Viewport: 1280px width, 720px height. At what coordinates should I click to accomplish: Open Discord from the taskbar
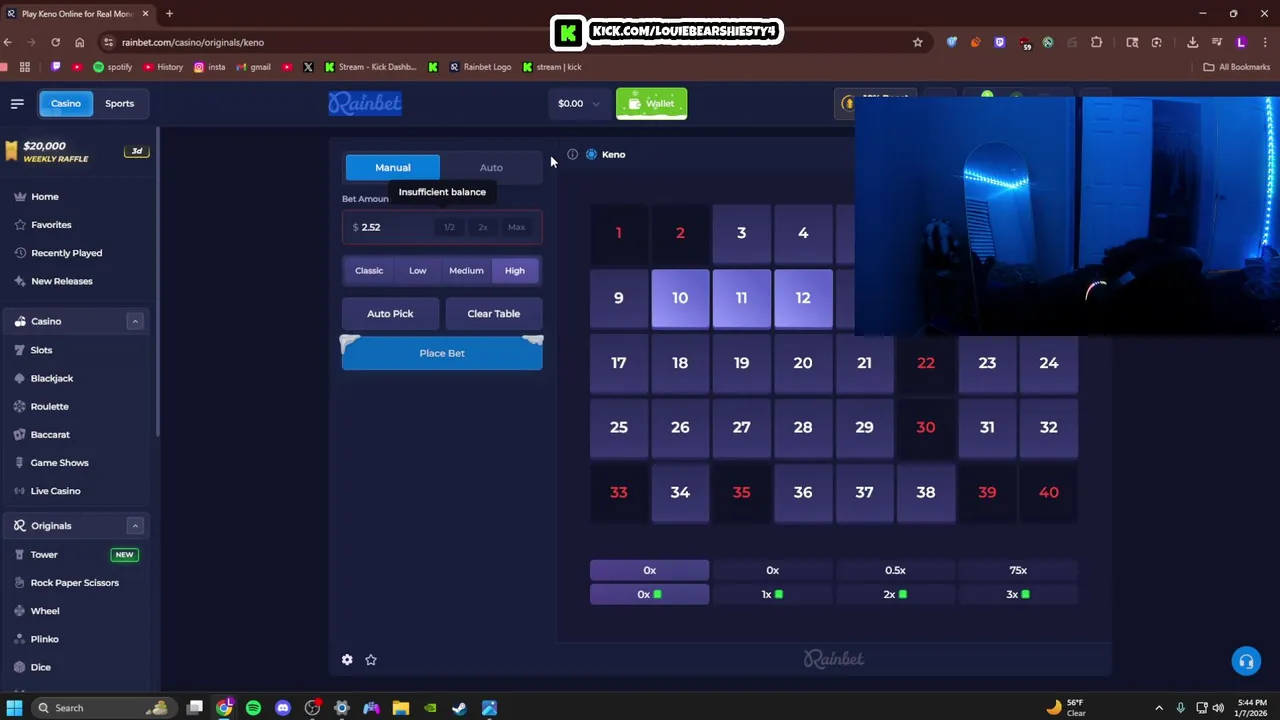pos(283,708)
